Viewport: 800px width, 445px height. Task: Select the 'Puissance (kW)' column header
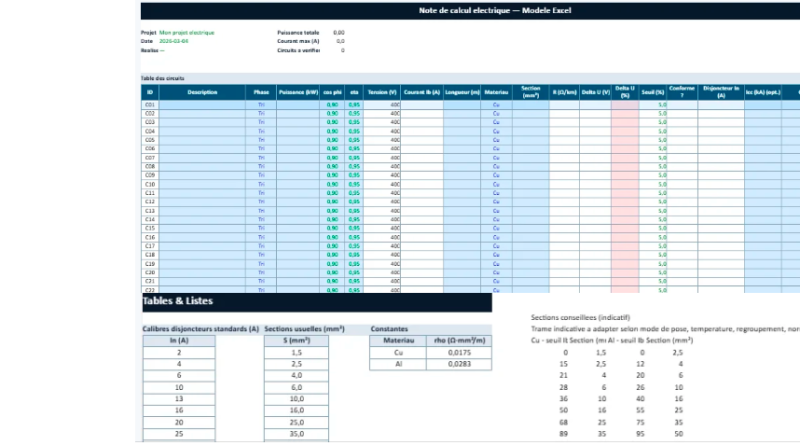pyautogui.click(x=298, y=92)
